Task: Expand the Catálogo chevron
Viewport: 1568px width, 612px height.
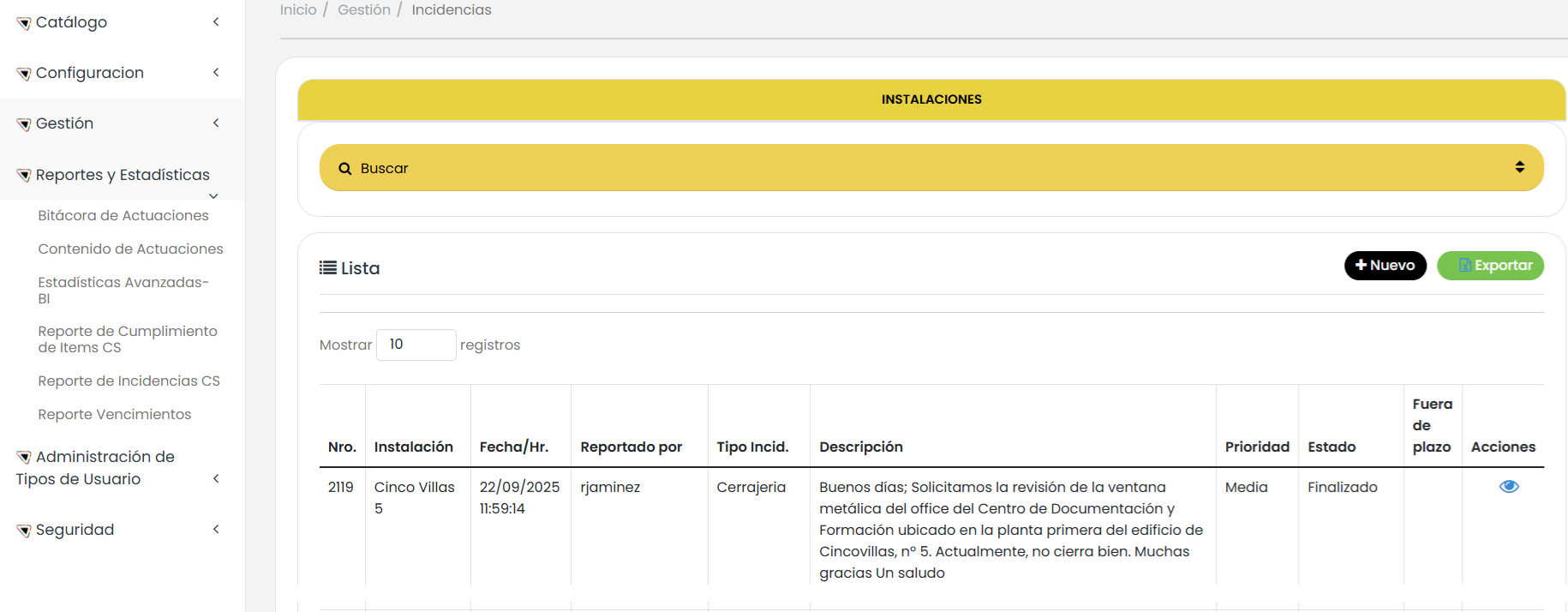Action: click(x=216, y=22)
